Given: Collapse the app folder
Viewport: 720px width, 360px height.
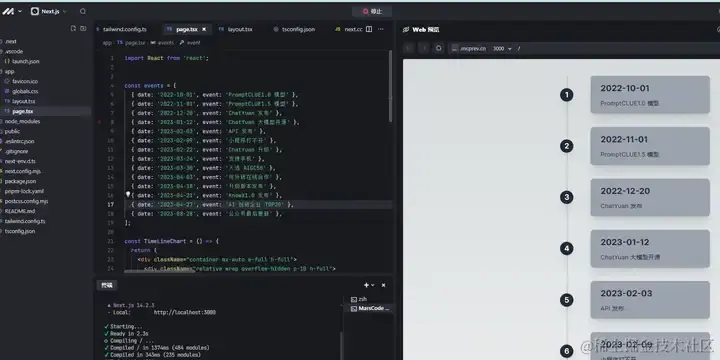Looking at the screenshot, I should 9,72.
